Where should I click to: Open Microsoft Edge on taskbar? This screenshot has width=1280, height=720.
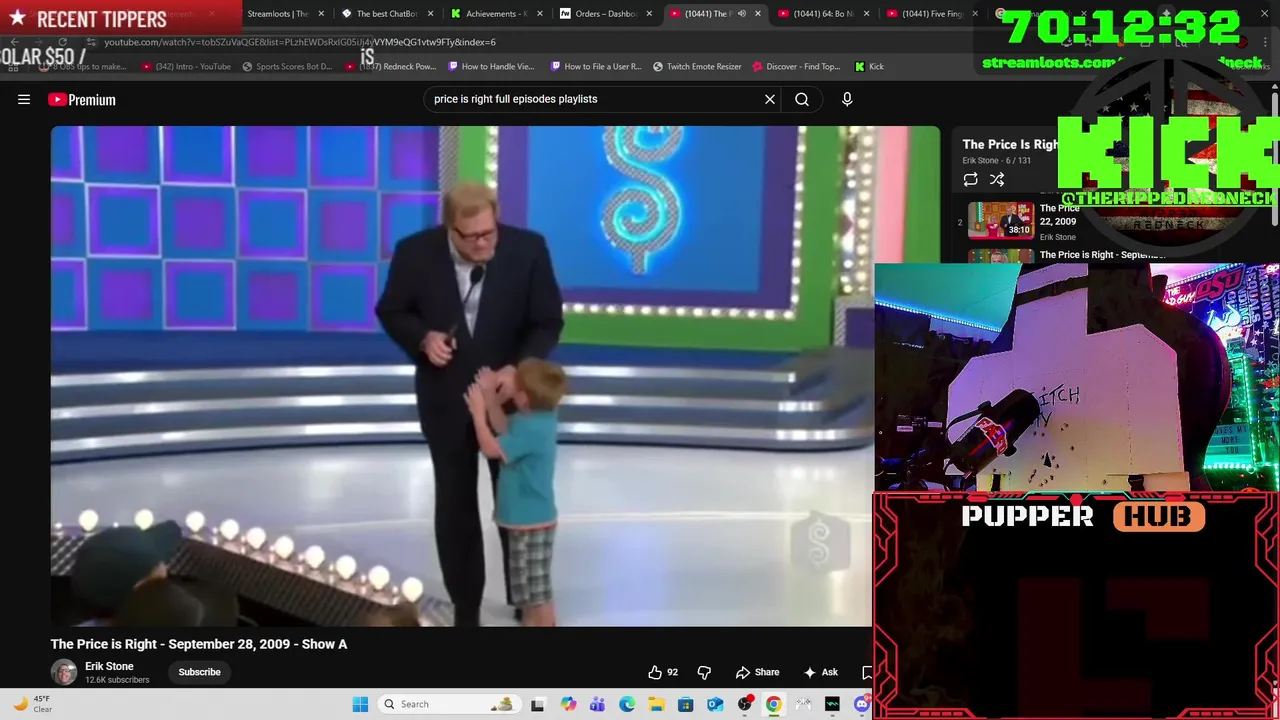point(627,704)
